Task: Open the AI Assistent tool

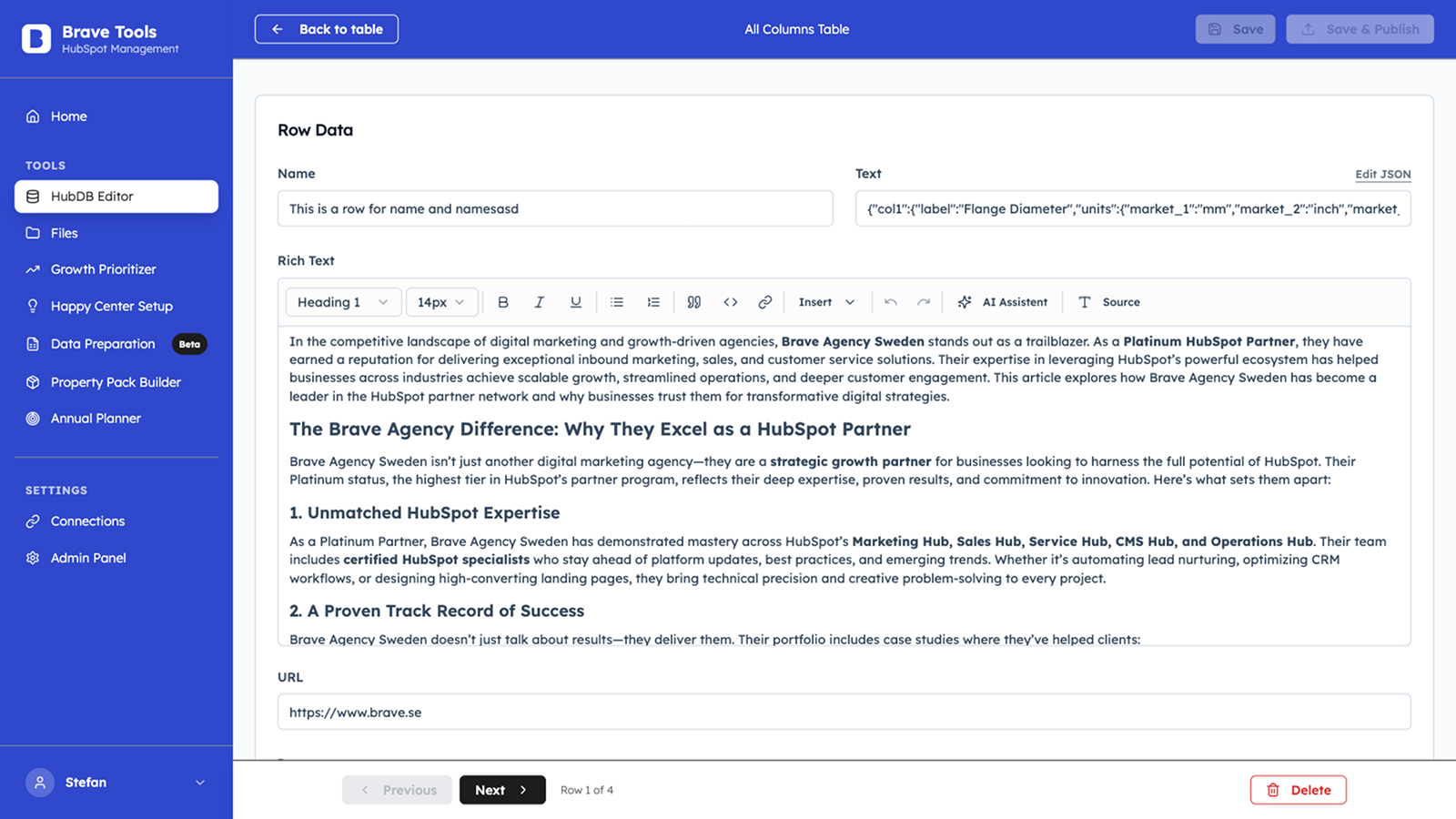Action: [x=1003, y=302]
